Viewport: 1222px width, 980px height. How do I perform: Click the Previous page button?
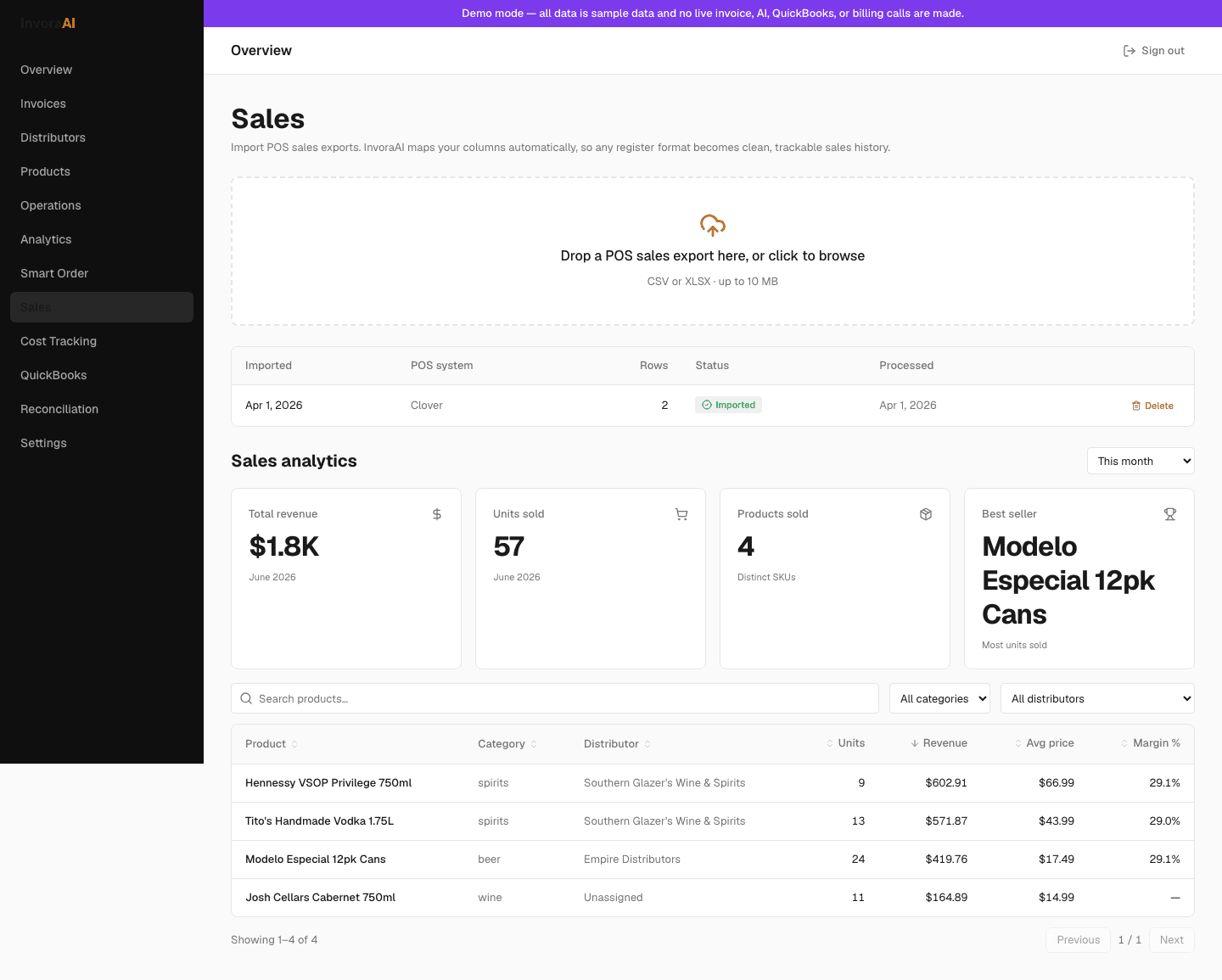[x=1078, y=939]
